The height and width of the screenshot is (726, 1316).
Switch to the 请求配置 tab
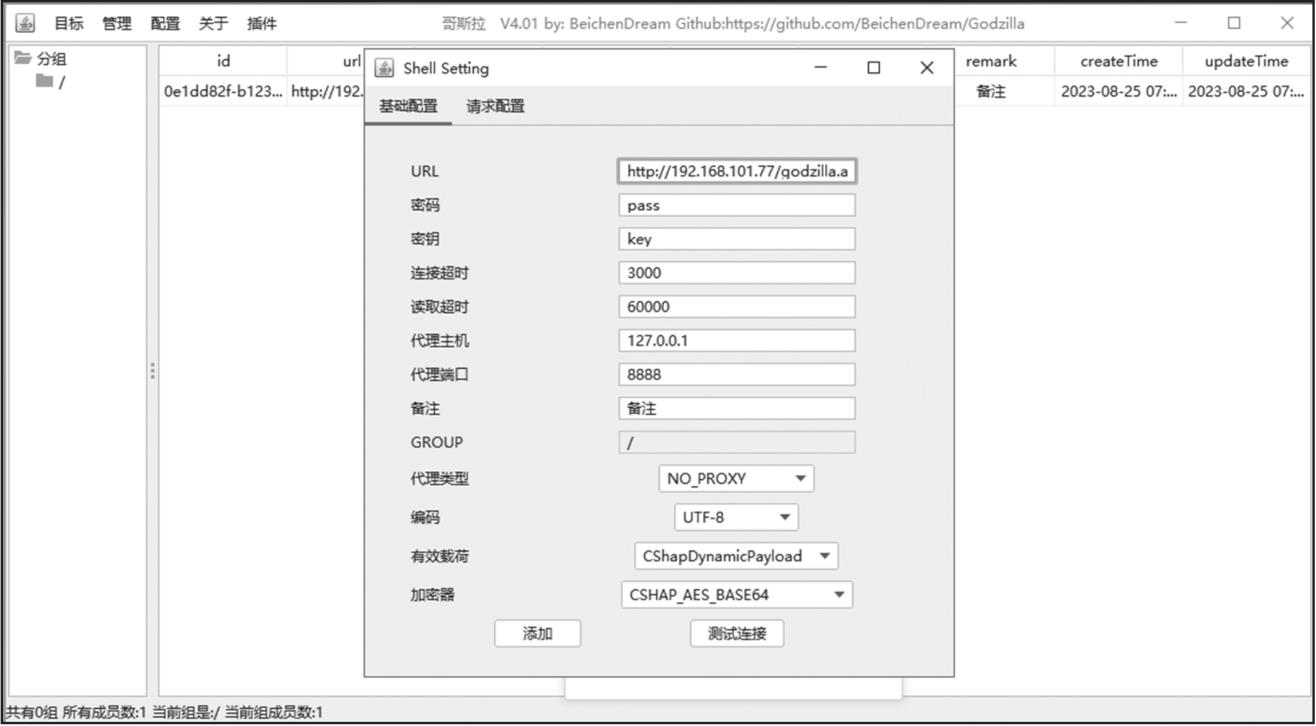pyautogui.click(x=496, y=106)
